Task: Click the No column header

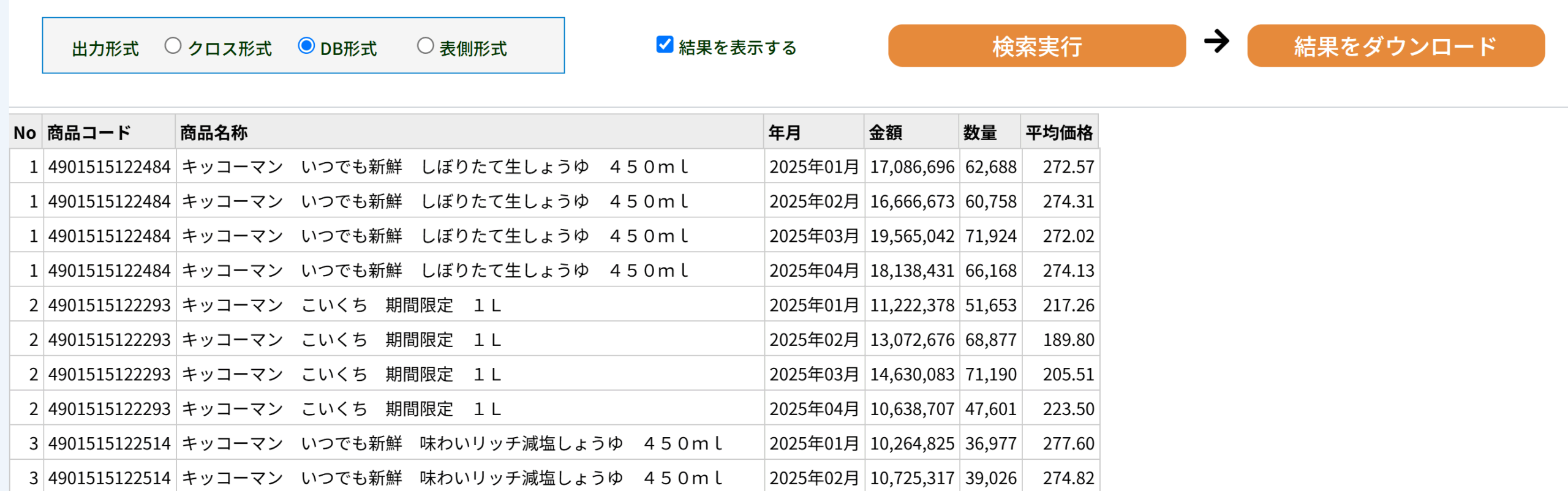Action: tap(25, 132)
